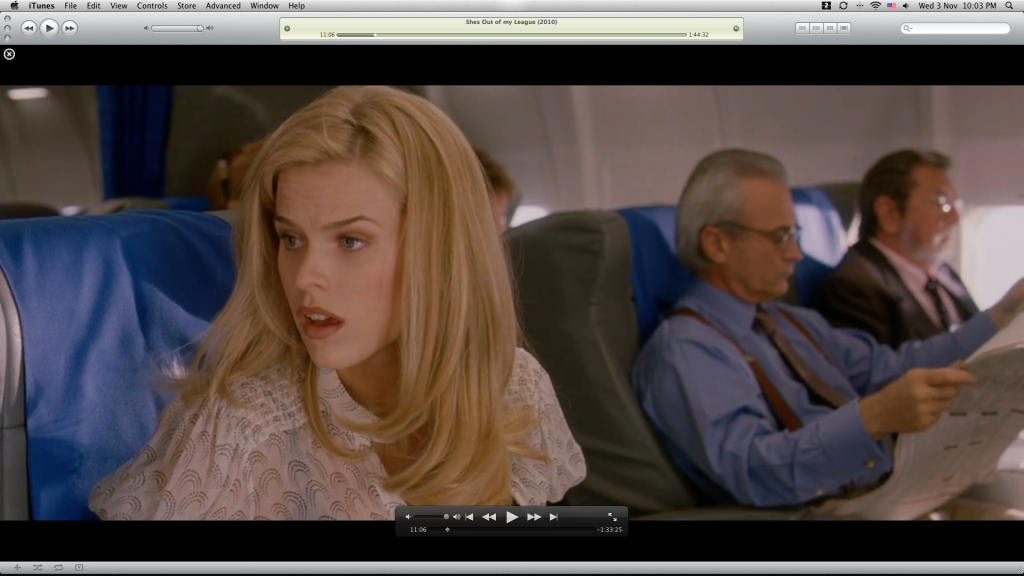Click the 11:06 elapsed time in top display

tap(327, 35)
